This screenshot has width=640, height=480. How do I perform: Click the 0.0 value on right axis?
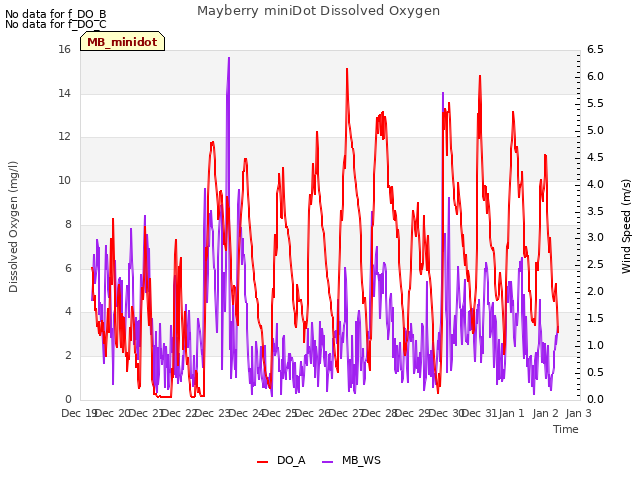coord(595,399)
